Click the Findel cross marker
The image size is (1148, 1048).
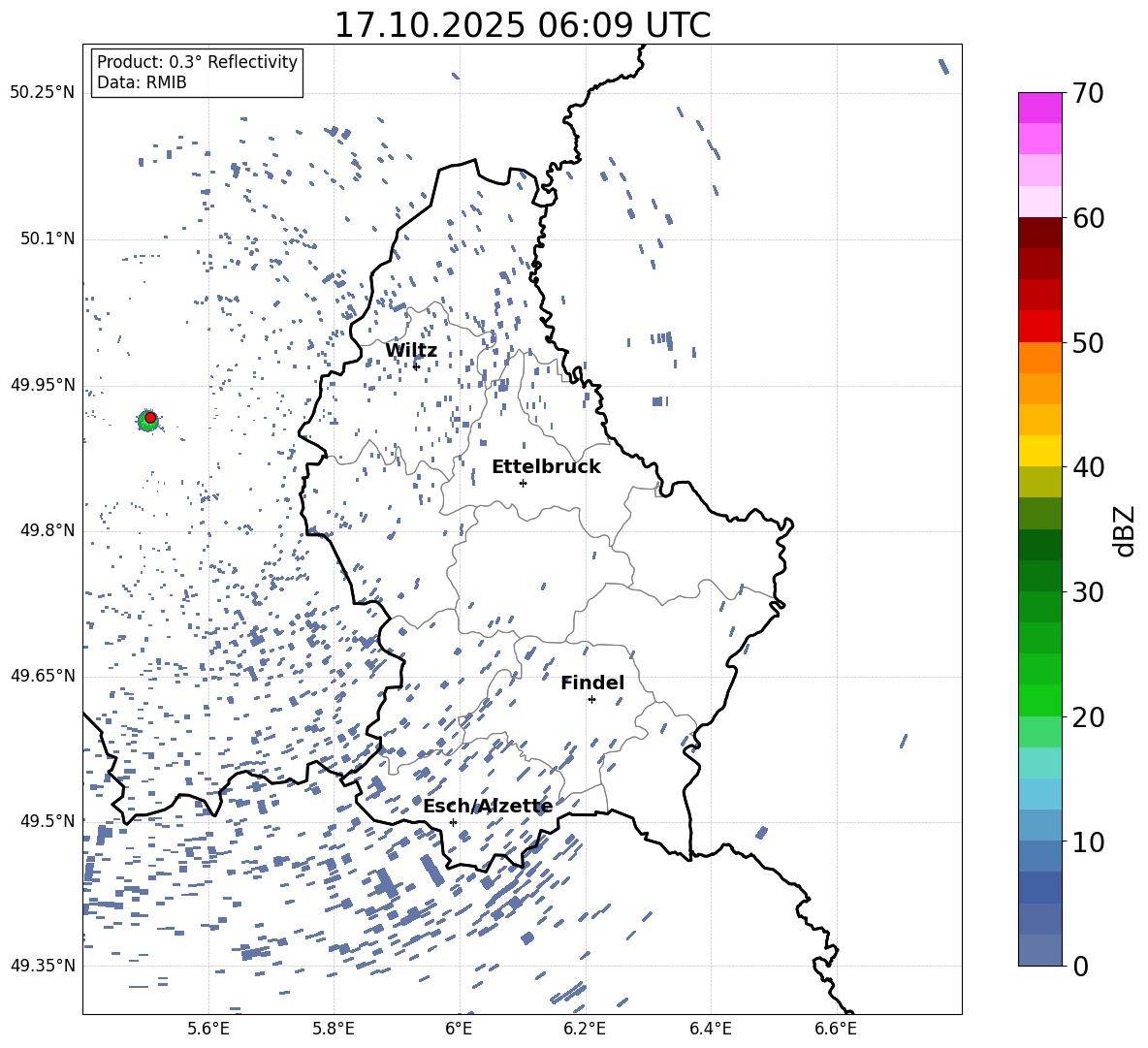[x=591, y=700]
